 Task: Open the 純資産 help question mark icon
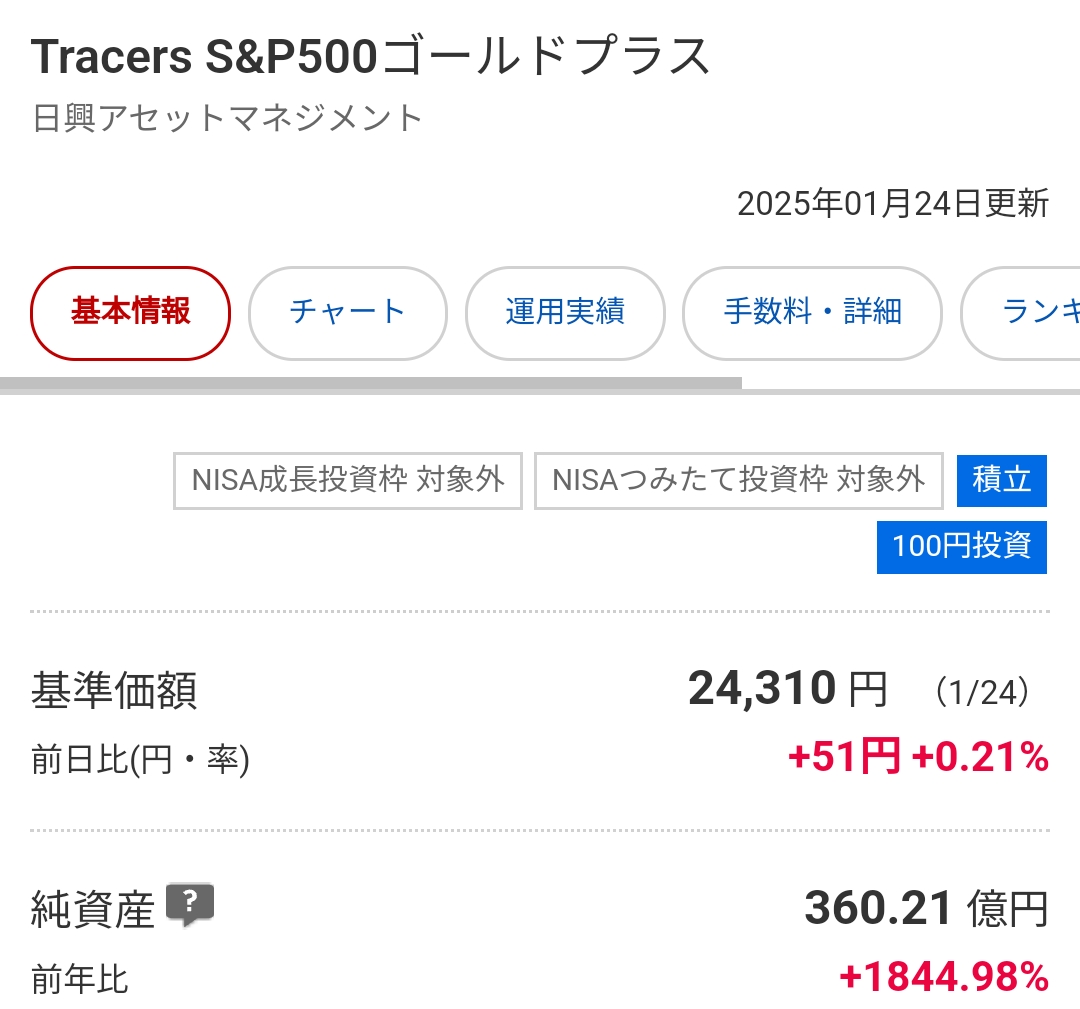tap(190, 905)
